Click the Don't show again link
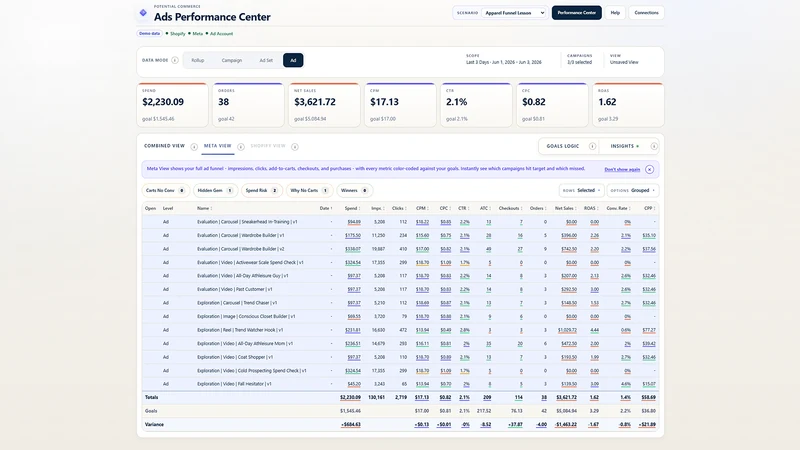This screenshot has width=800, height=450. [622, 169]
